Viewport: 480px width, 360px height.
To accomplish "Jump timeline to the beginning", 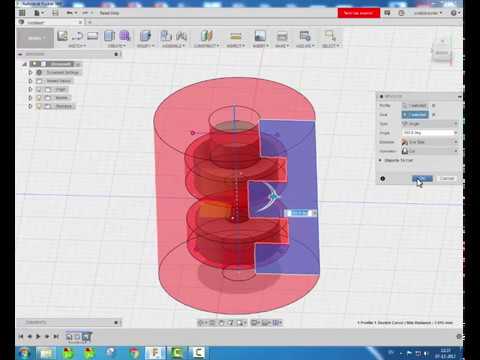I will pyautogui.click(x=21, y=337).
